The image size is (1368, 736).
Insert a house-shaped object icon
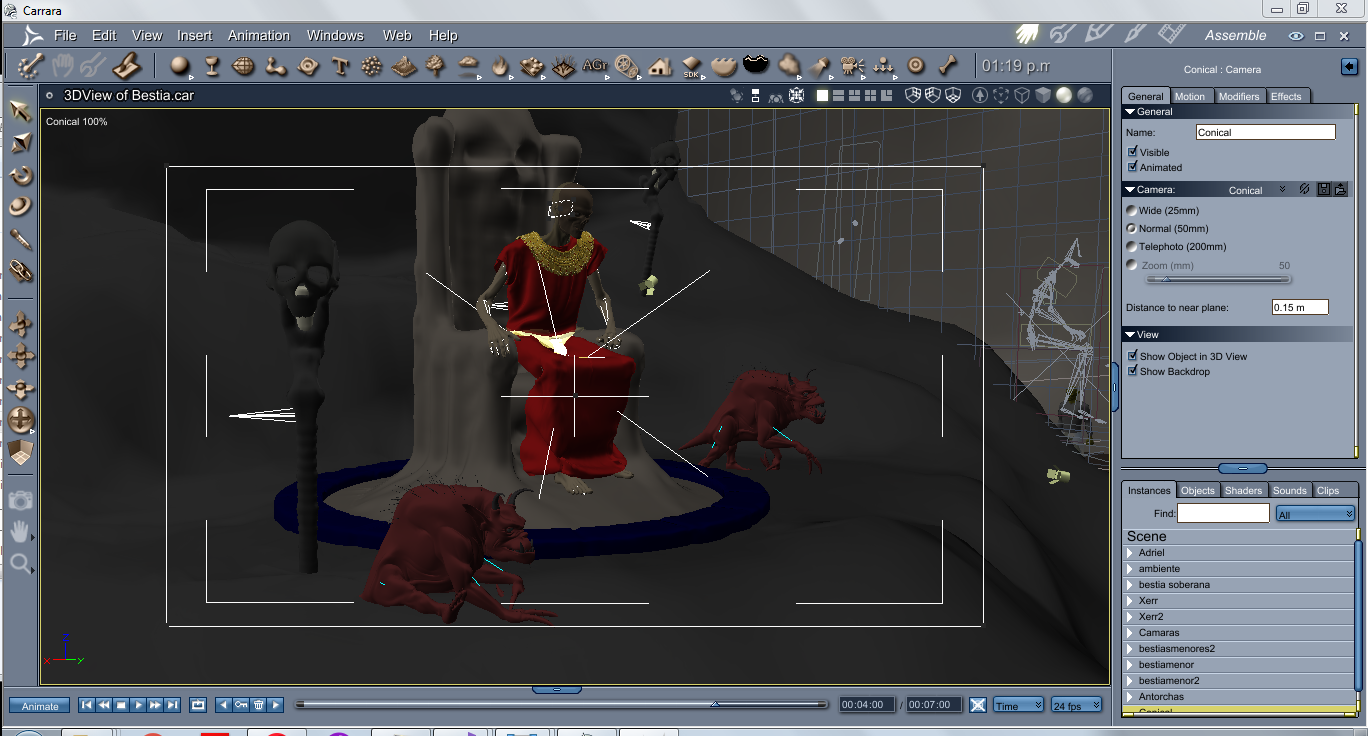[x=660, y=66]
